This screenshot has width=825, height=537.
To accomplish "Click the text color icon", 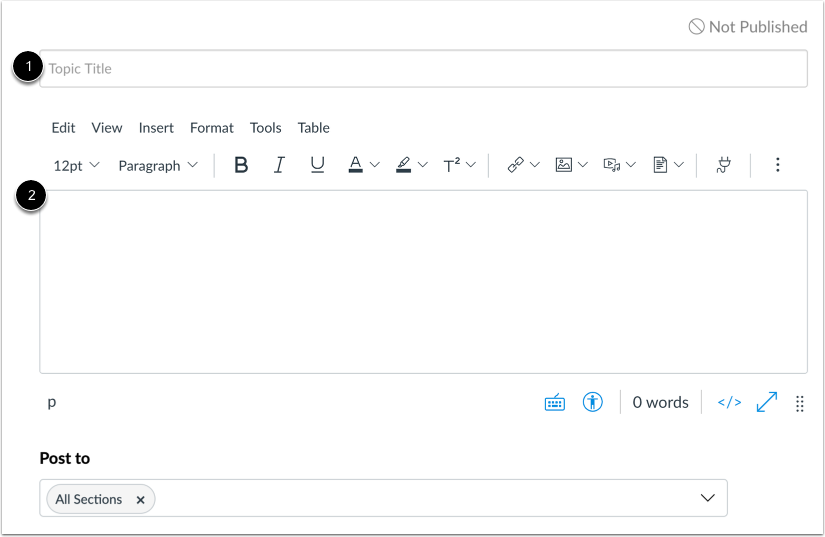I will (x=356, y=165).
